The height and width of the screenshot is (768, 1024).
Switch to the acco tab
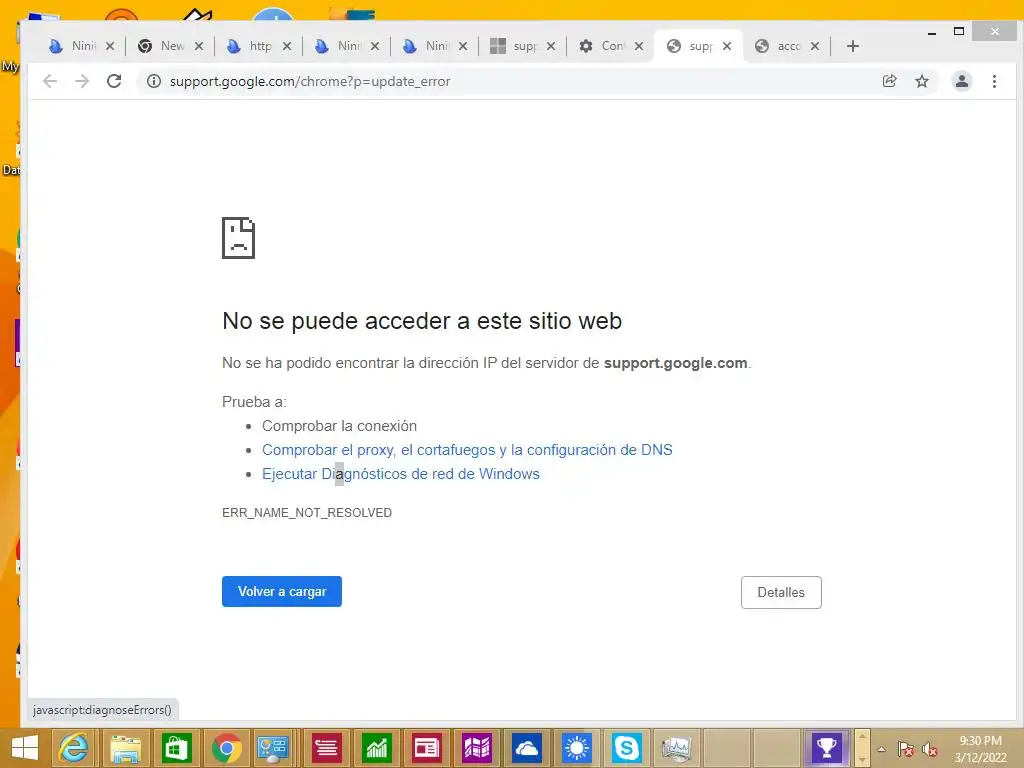[787, 46]
